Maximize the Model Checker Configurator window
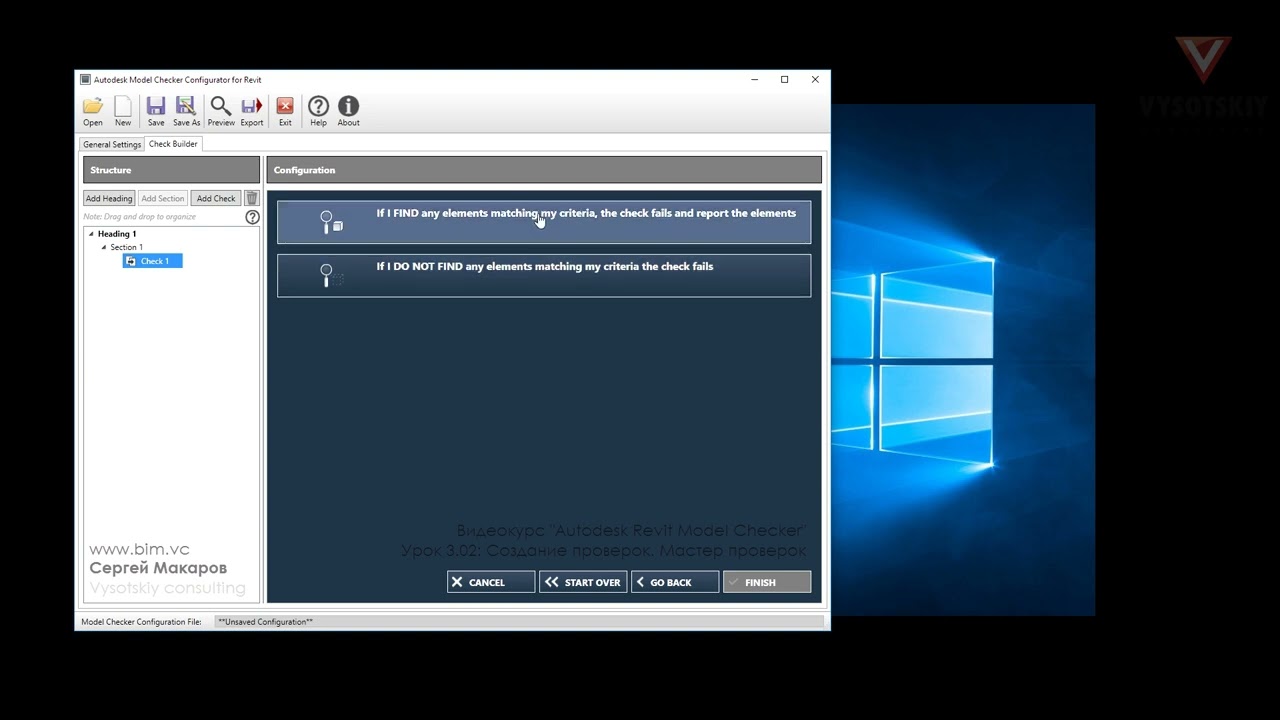Image resolution: width=1280 pixels, height=720 pixels. pyautogui.click(x=785, y=80)
